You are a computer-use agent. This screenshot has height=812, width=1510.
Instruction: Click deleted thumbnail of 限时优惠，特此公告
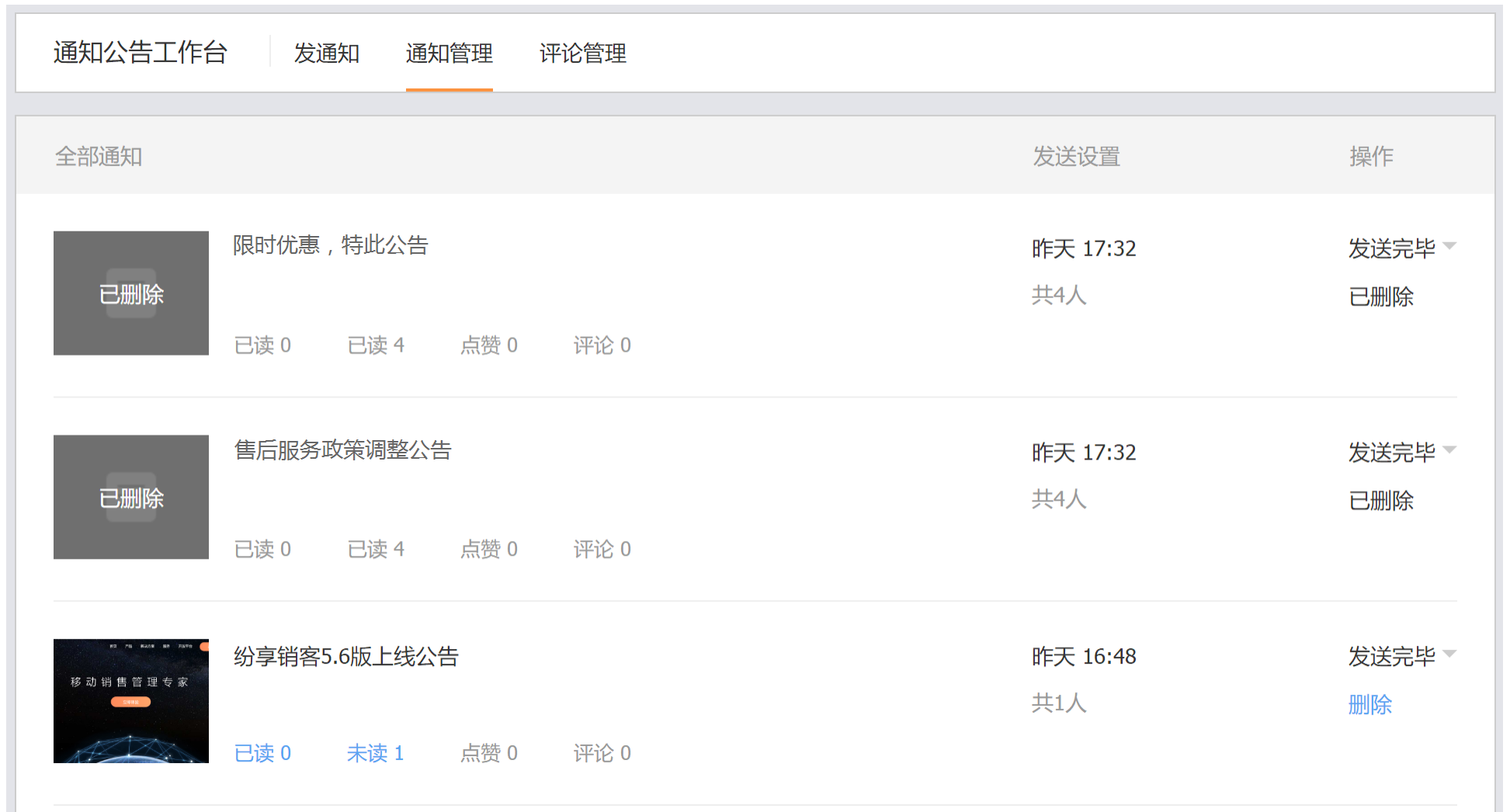point(131,293)
